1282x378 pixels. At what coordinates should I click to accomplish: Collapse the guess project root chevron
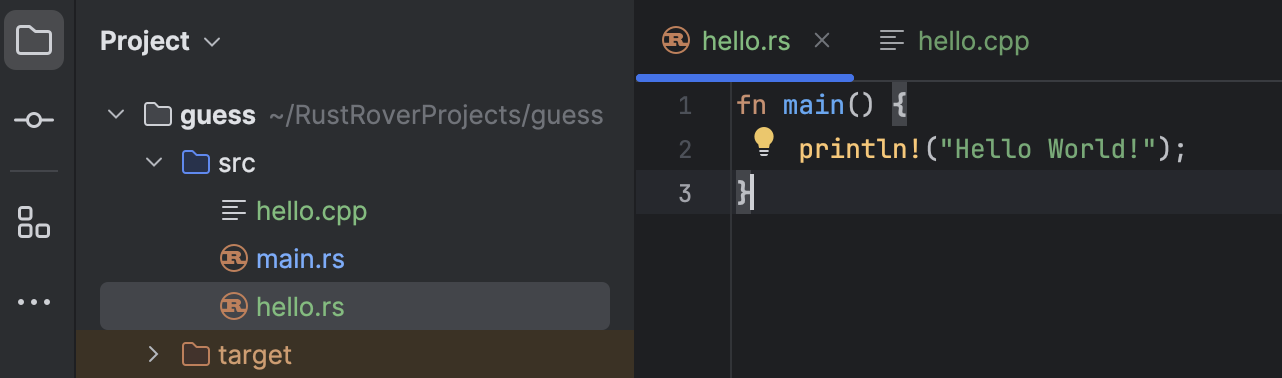point(117,115)
